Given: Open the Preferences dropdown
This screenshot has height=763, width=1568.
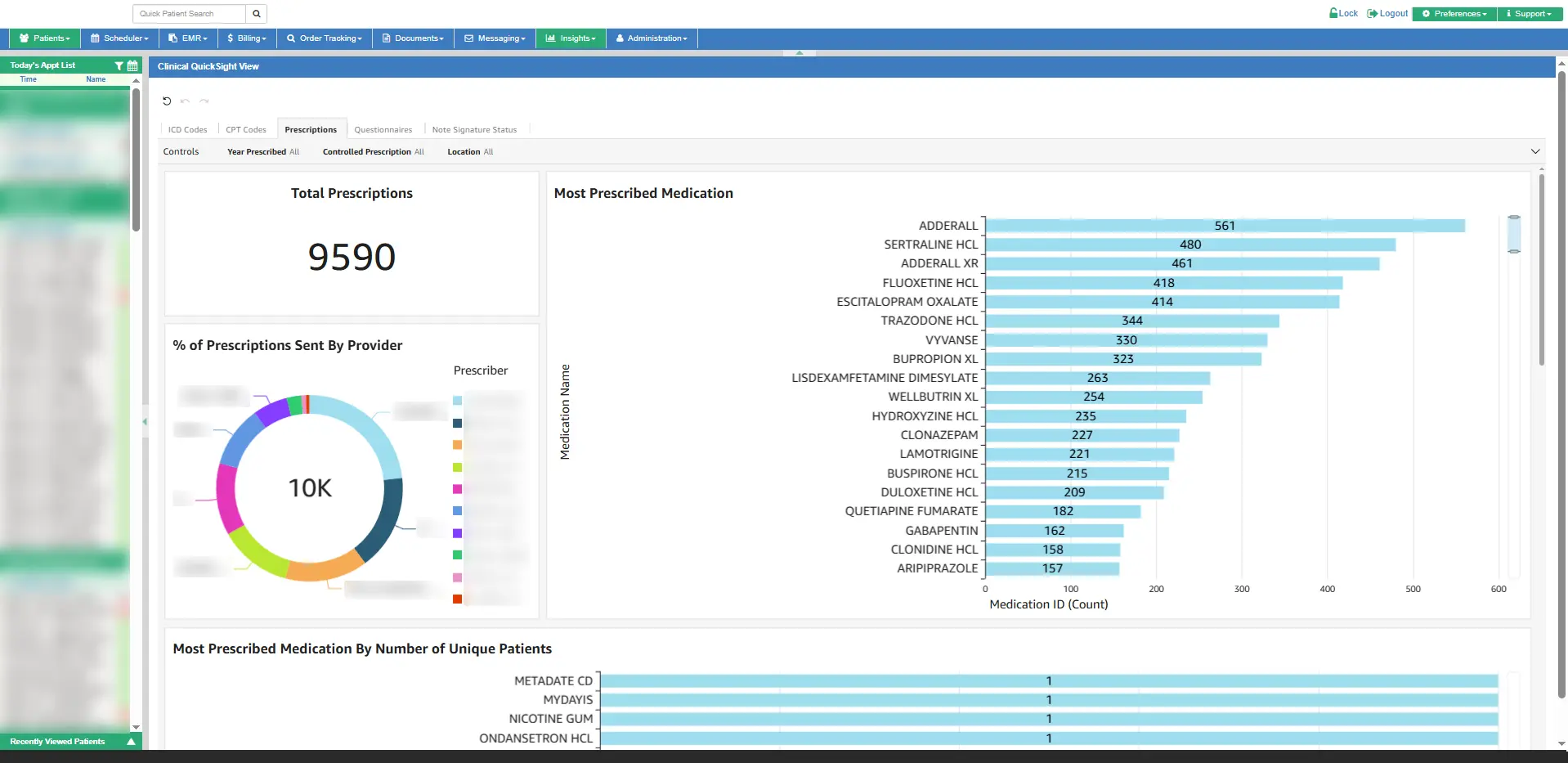Looking at the screenshot, I should click(x=1454, y=14).
